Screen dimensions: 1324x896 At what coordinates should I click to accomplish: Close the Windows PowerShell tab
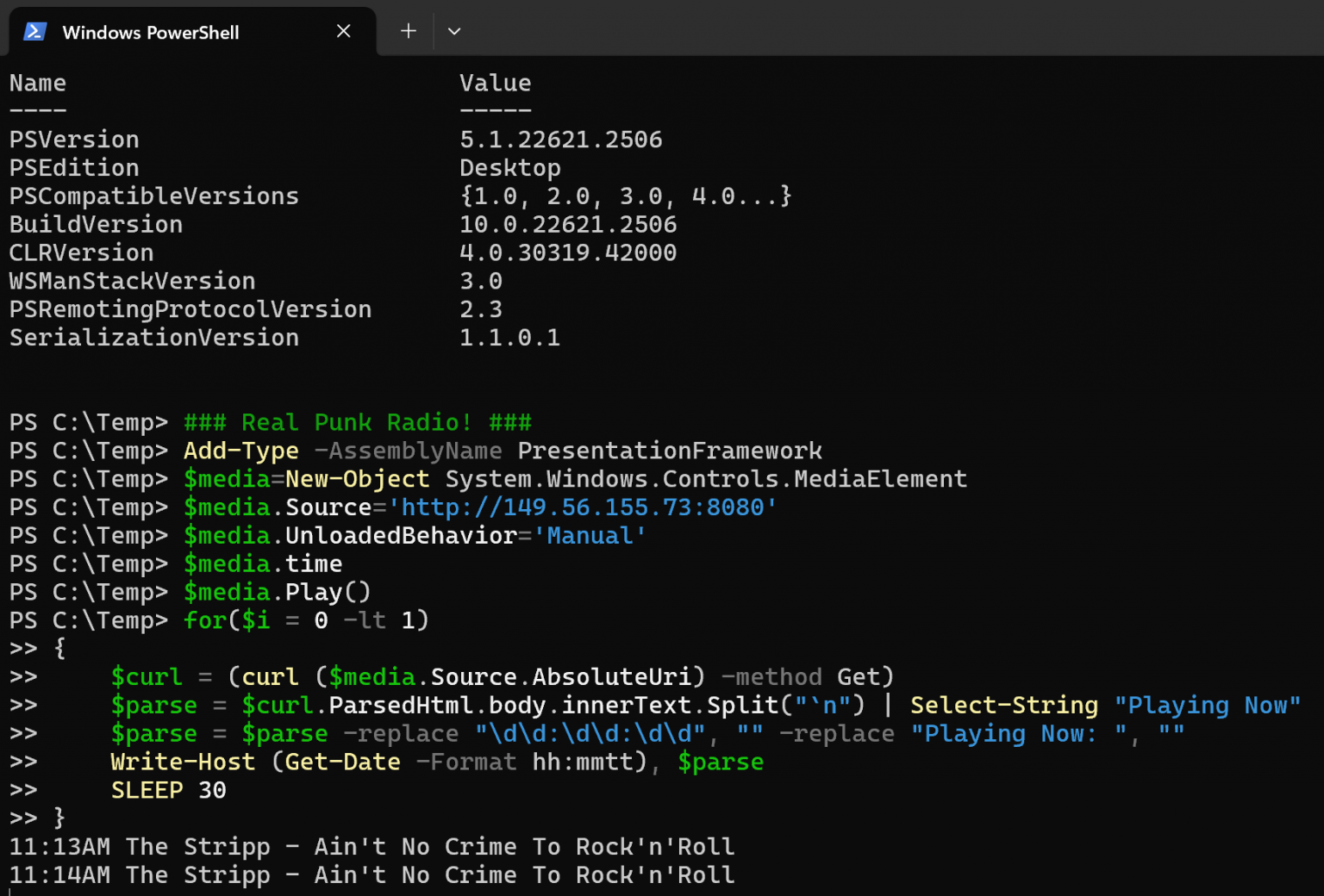[343, 31]
